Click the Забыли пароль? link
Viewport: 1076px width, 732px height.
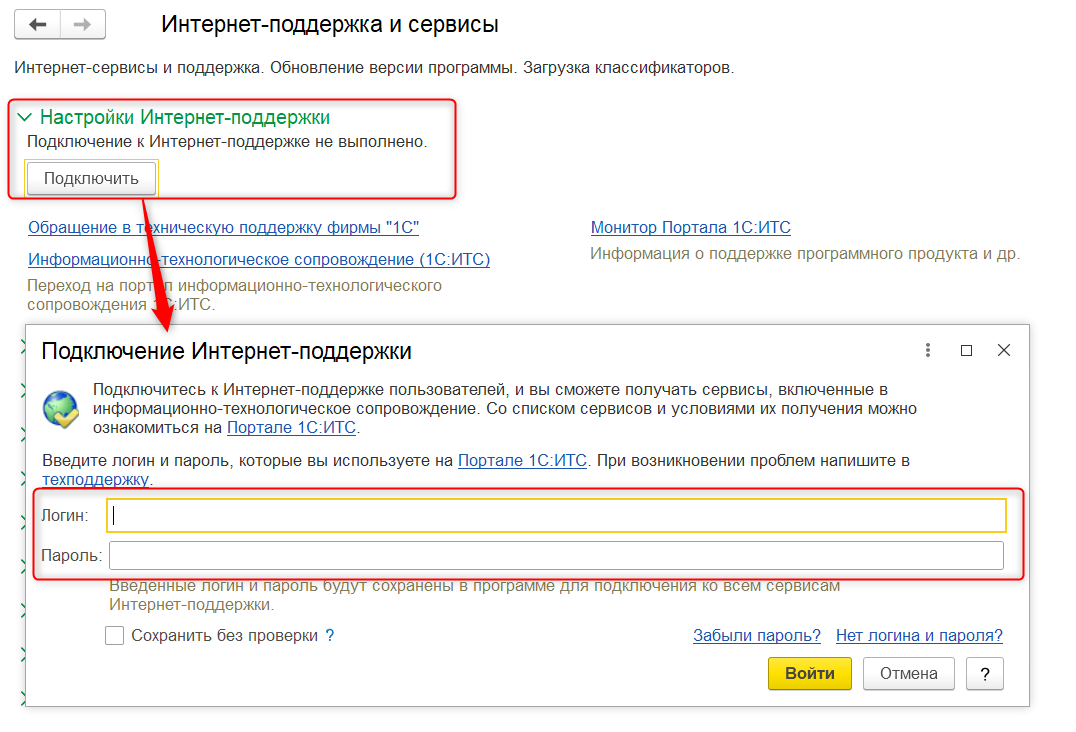tap(757, 635)
